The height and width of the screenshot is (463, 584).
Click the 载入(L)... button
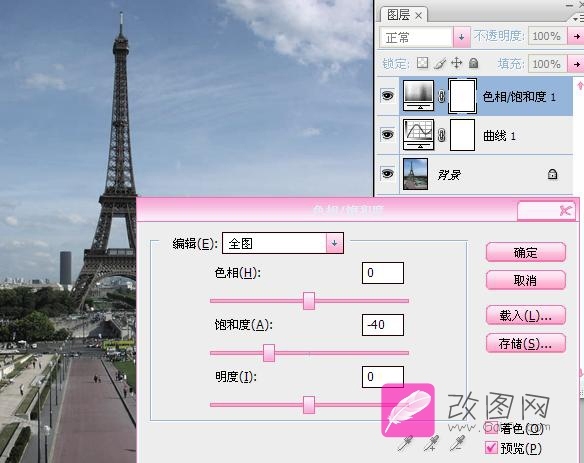526,315
